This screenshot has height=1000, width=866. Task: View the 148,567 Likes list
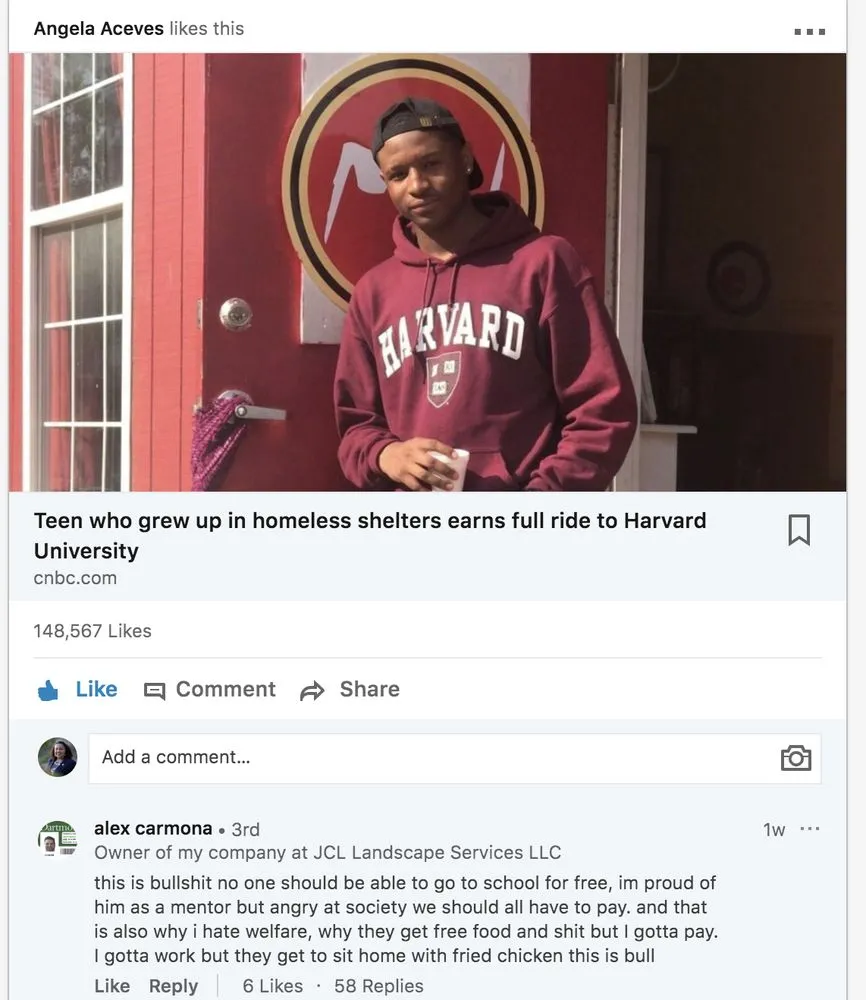(92, 631)
